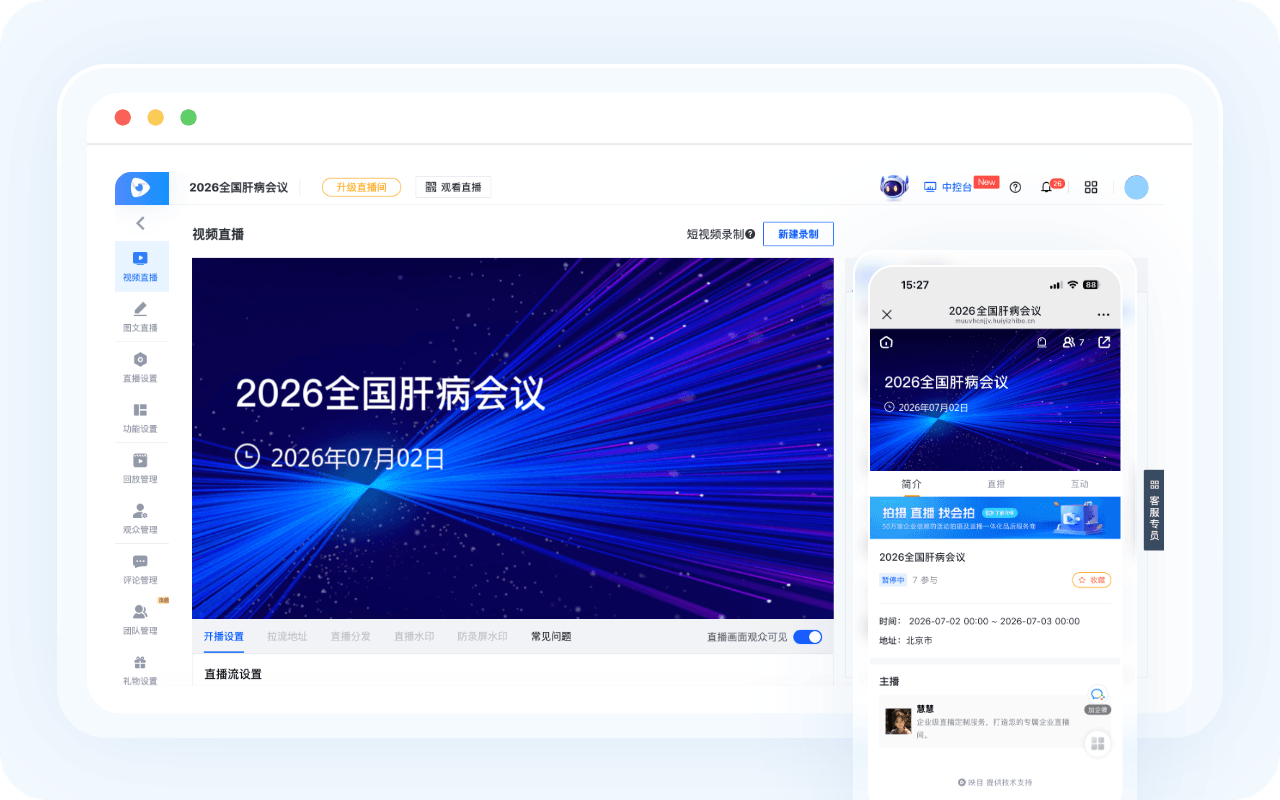Image resolution: width=1280 pixels, height=800 pixels.
Task: Open the user avatar menu
Action: 1136,187
